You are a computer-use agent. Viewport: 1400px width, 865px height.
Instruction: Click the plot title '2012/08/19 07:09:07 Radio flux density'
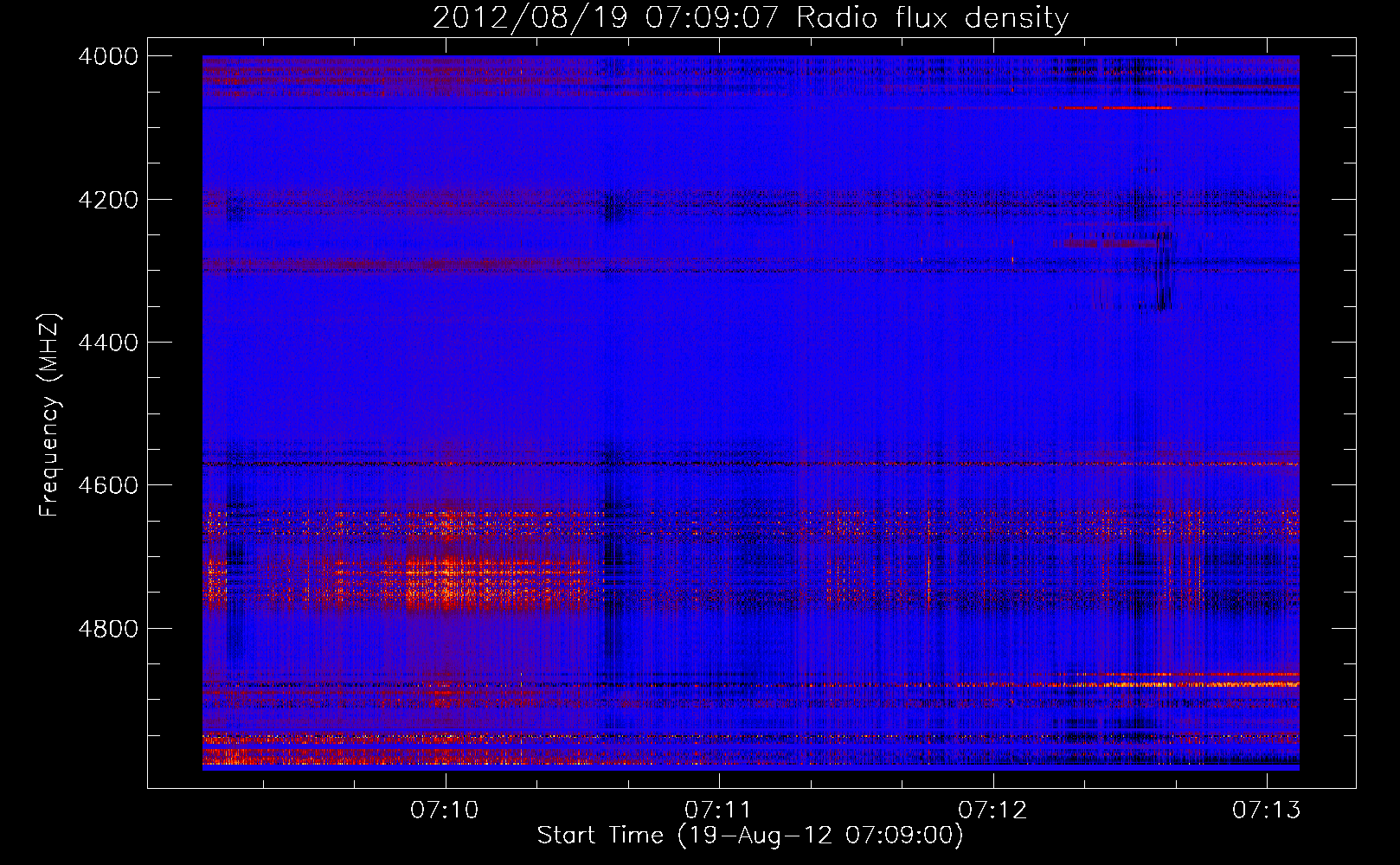pyautogui.click(x=750, y=18)
